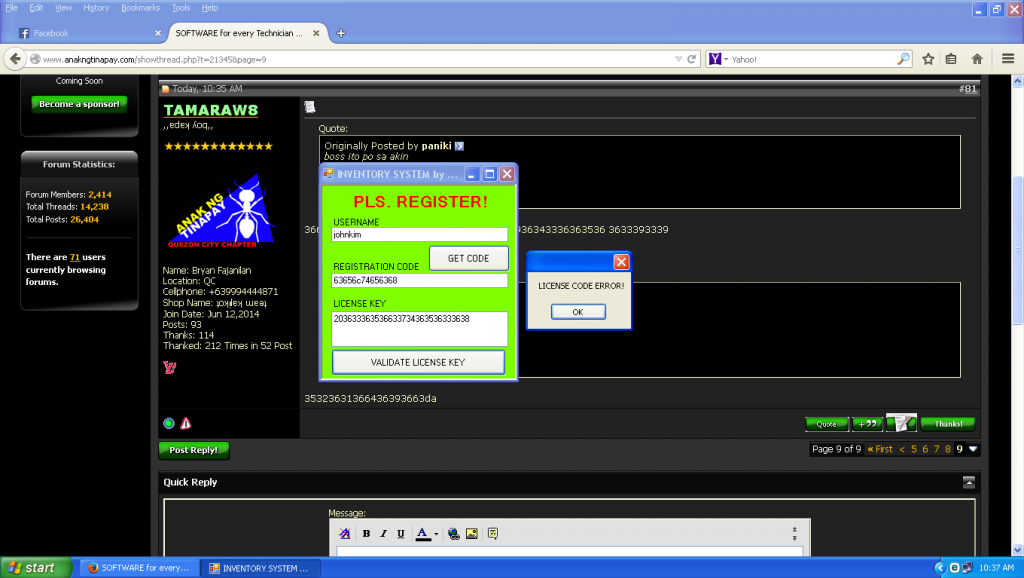Collapse the Quick Reply section
The height and width of the screenshot is (578, 1024).
968,482
